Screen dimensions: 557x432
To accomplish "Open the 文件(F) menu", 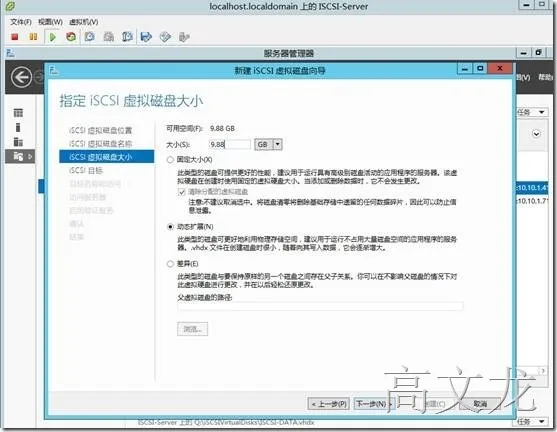I will [x=21, y=22].
